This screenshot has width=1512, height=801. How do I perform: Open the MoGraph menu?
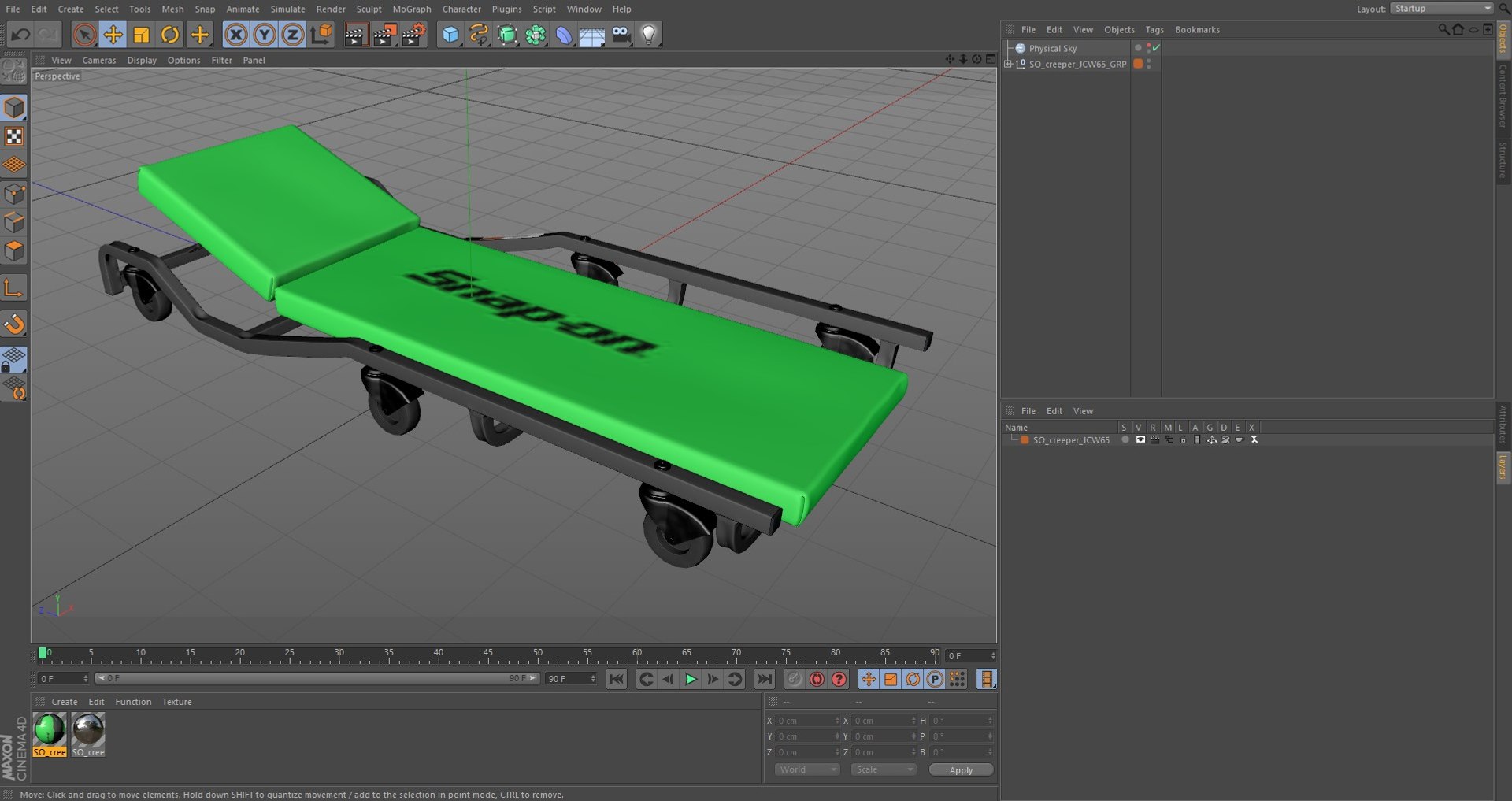pyautogui.click(x=412, y=9)
